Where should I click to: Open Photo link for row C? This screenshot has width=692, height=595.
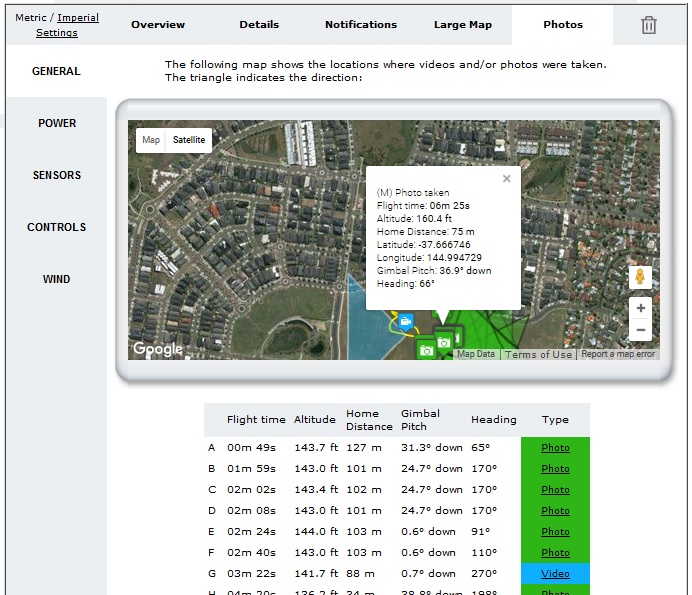(x=555, y=490)
